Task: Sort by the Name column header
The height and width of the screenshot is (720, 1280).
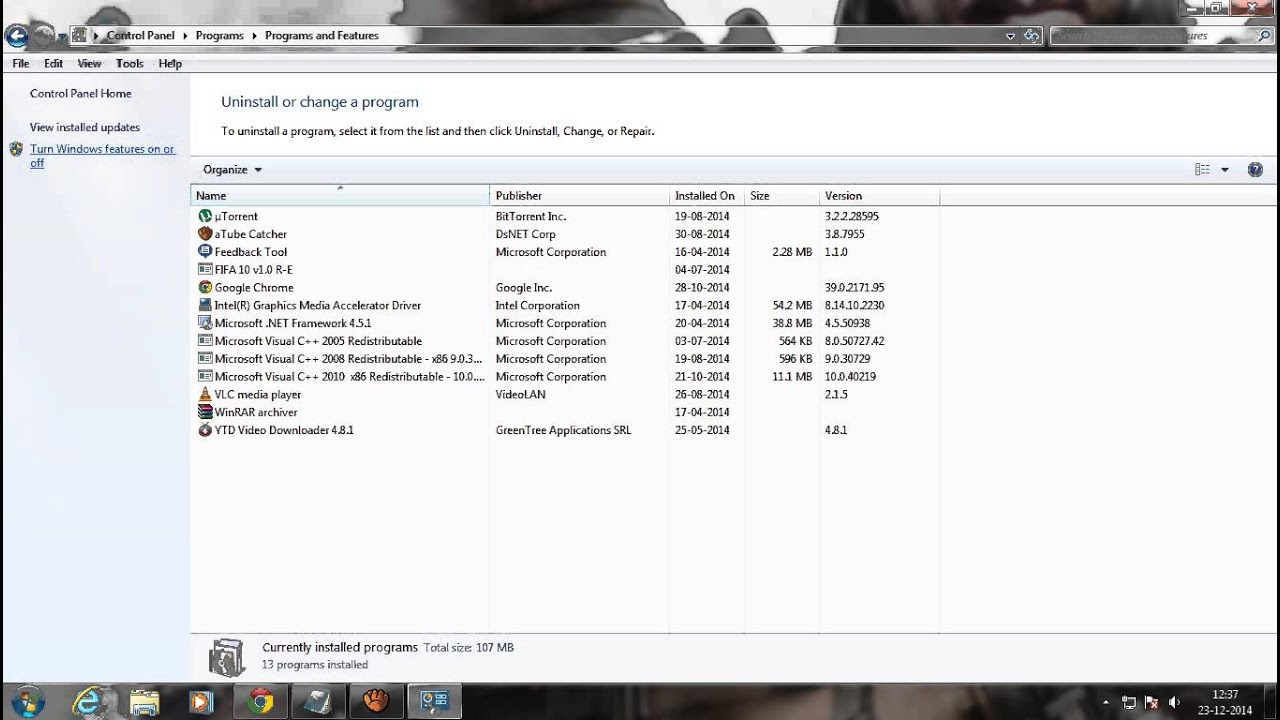Action: pos(340,196)
